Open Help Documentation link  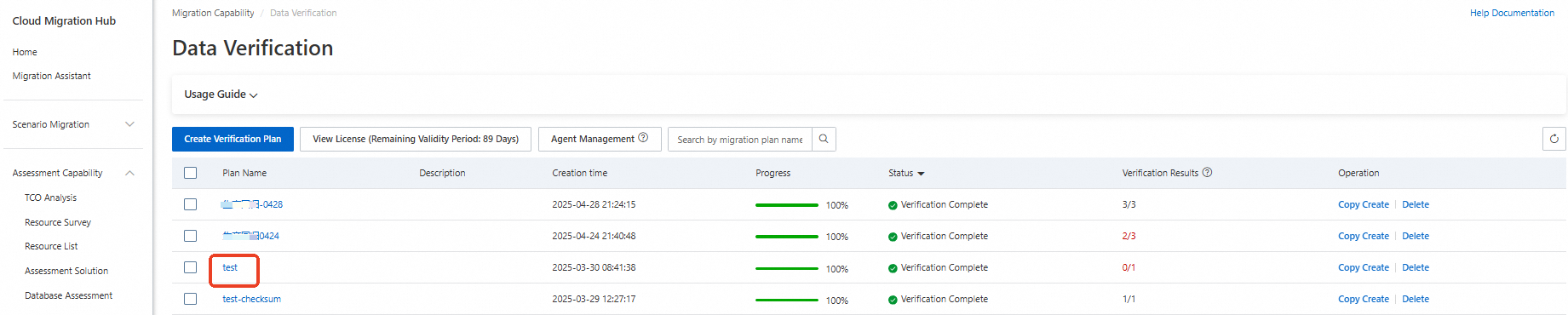pyautogui.click(x=1512, y=13)
